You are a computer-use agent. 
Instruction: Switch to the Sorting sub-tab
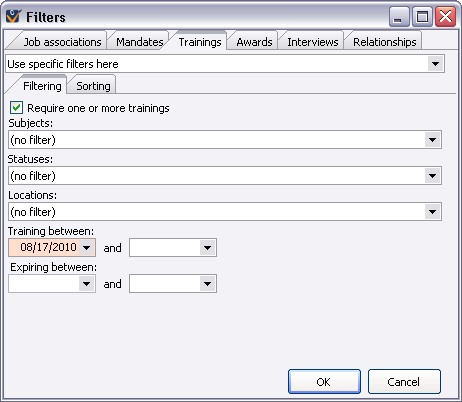pos(93,86)
